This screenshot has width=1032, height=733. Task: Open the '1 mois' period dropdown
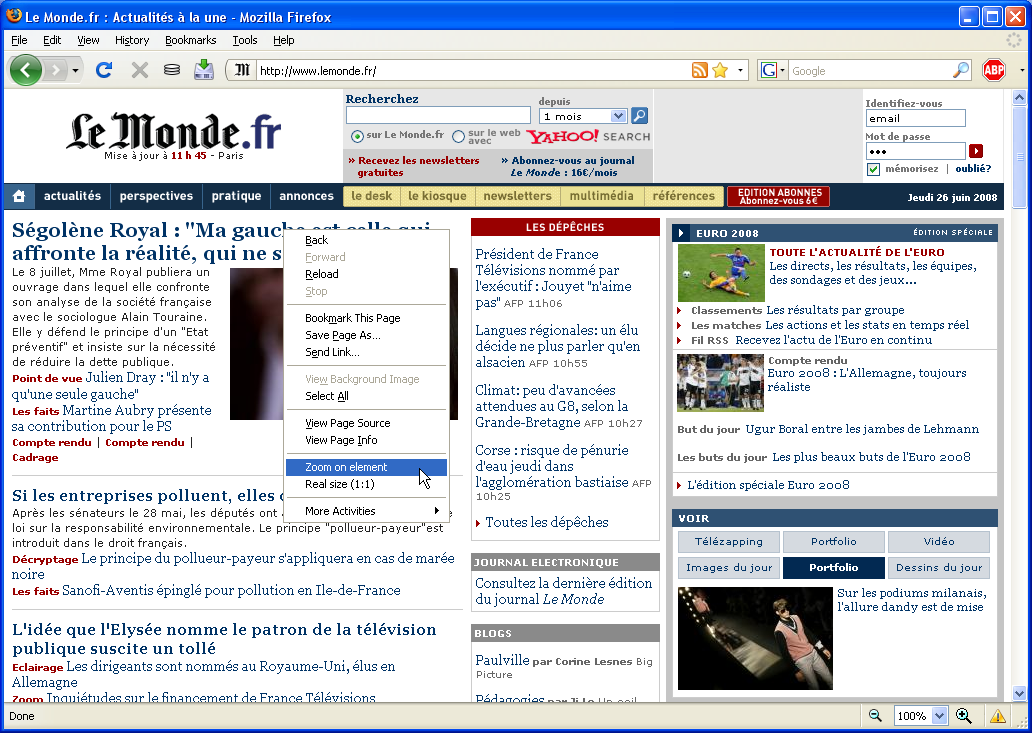[x=617, y=116]
